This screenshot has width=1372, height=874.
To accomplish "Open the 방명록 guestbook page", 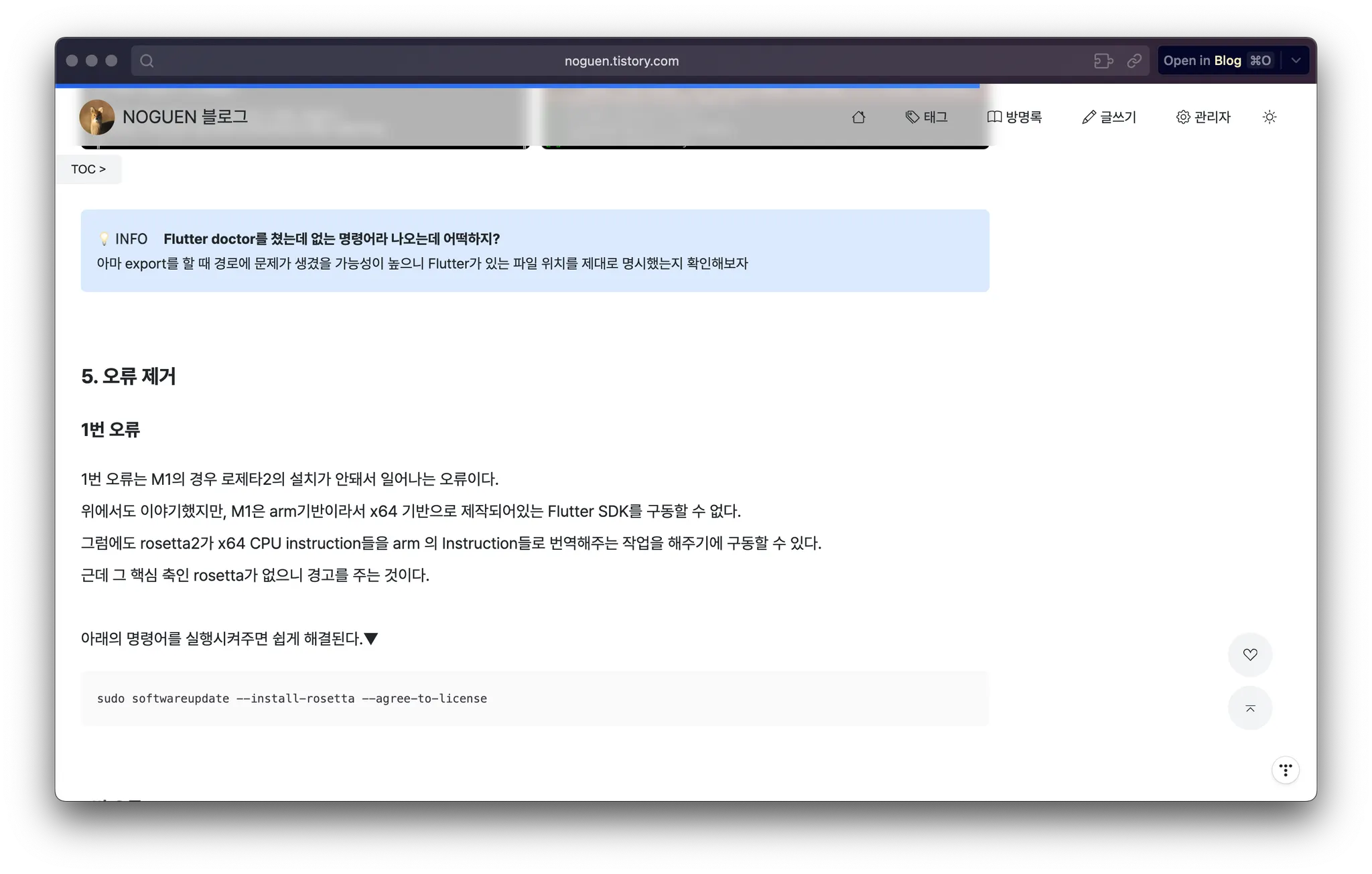I will 1014,117.
